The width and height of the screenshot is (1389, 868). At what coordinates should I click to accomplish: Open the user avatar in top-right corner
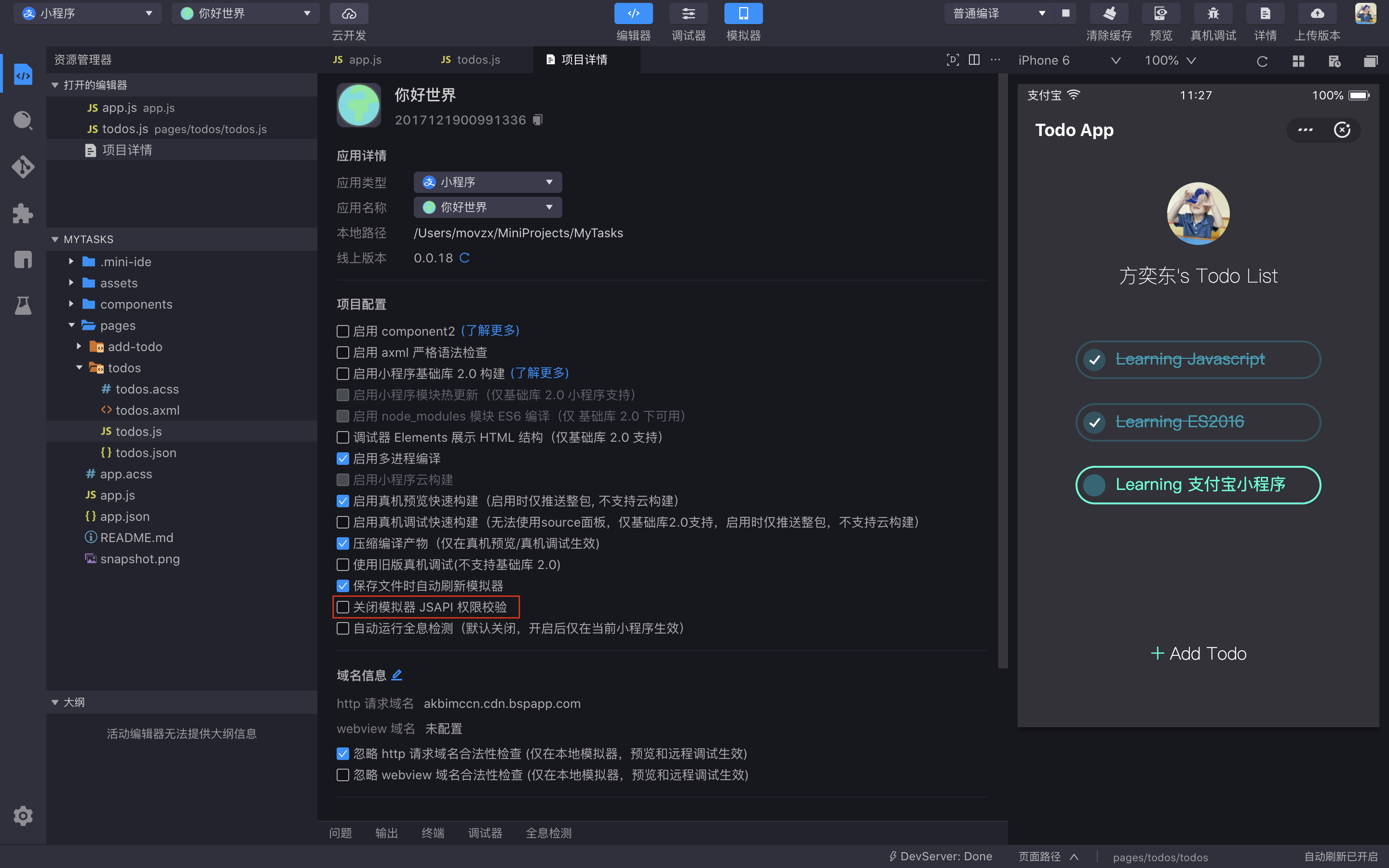[1365, 13]
